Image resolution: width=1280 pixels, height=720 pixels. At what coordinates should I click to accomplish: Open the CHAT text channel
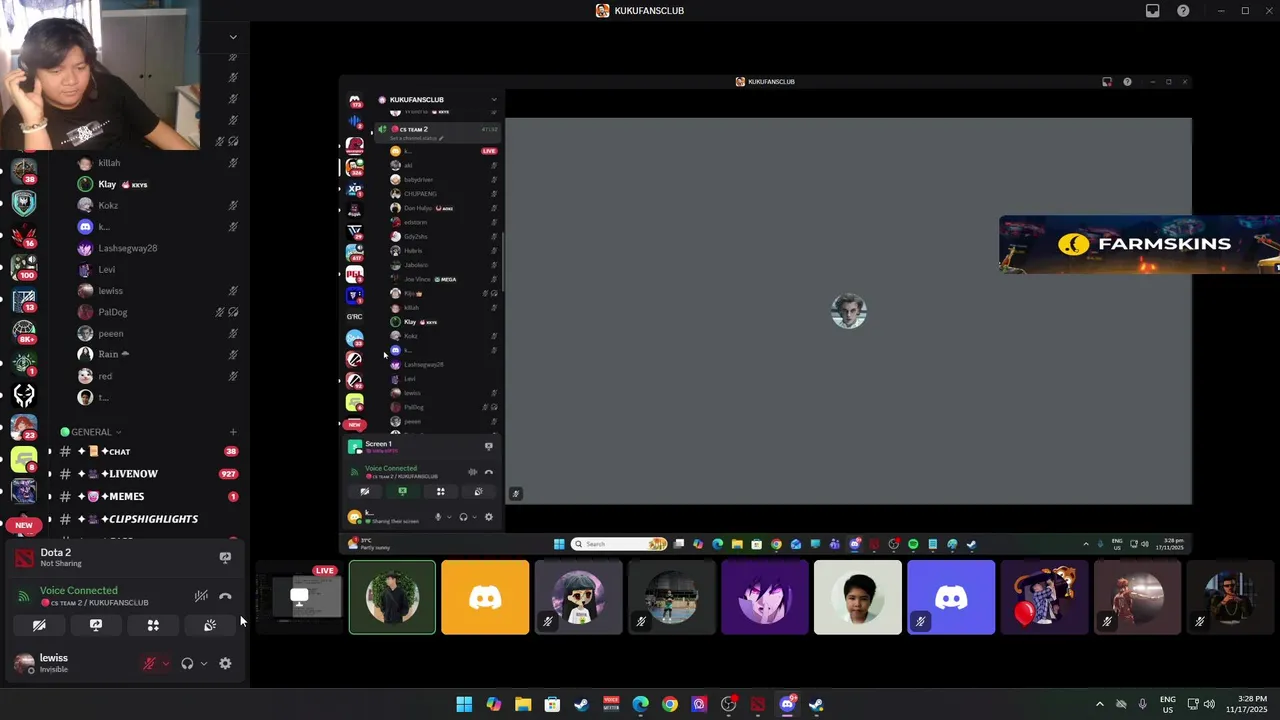pos(148,452)
